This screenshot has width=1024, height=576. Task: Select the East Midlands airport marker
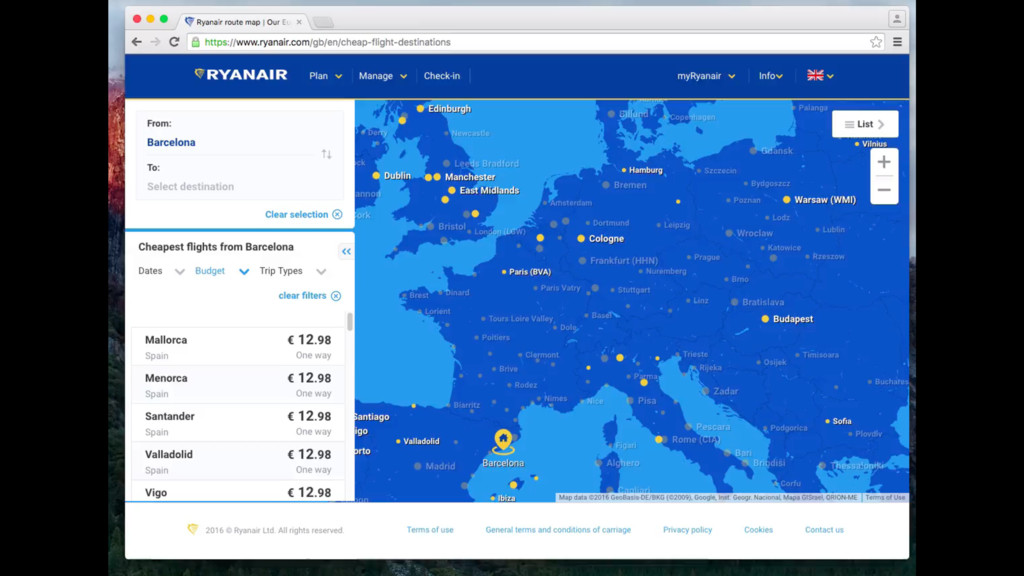point(451,190)
